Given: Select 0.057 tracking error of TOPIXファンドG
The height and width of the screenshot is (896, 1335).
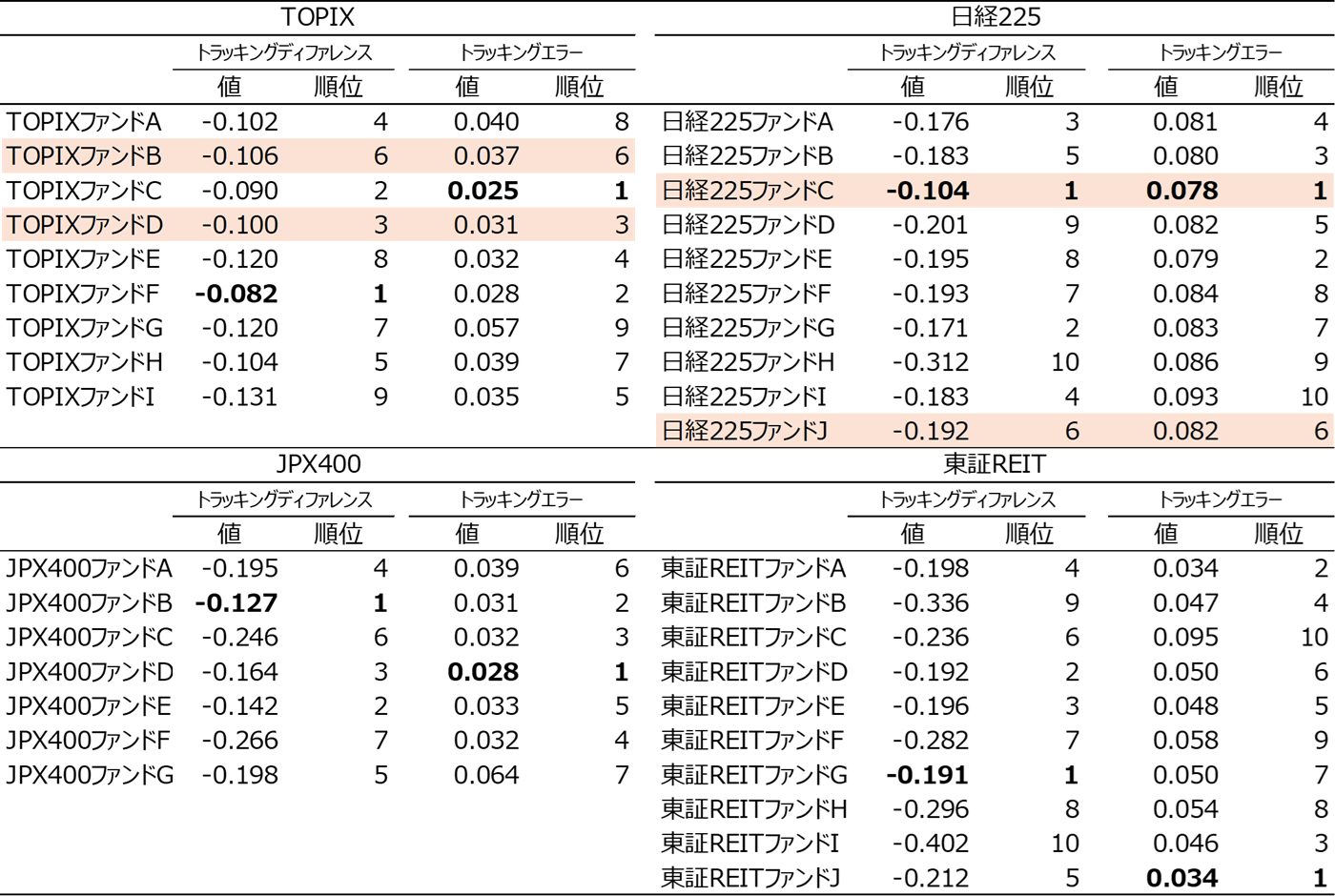Looking at the screenshot, I should coord(486,328).
